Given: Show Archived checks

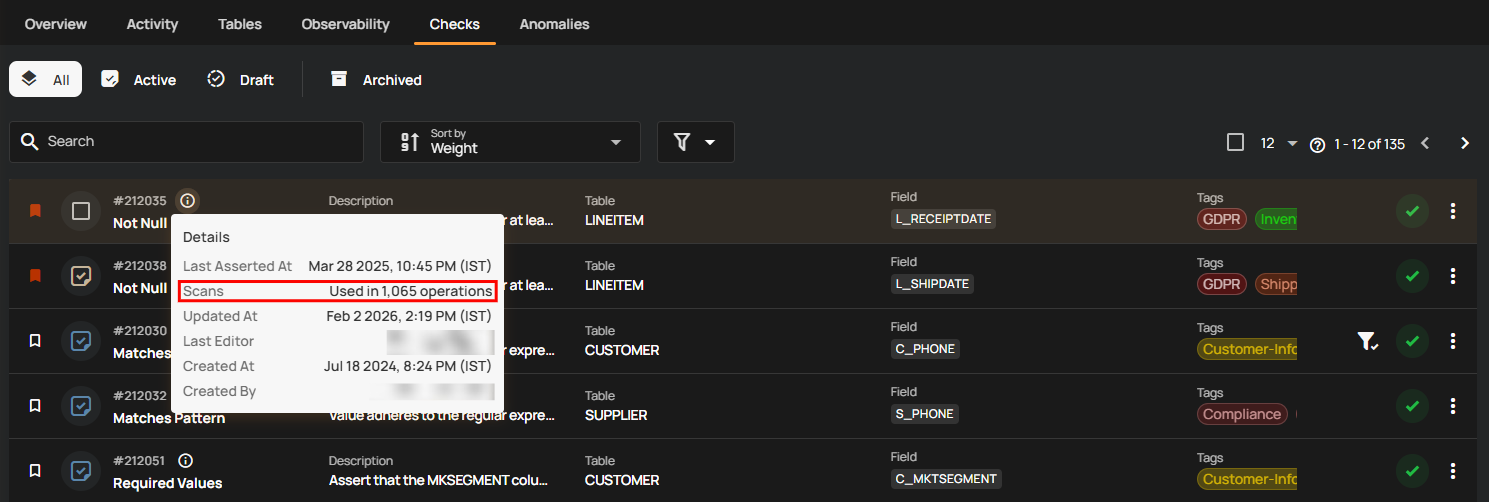Looking at the screenshot, I should tap(376, 79).
